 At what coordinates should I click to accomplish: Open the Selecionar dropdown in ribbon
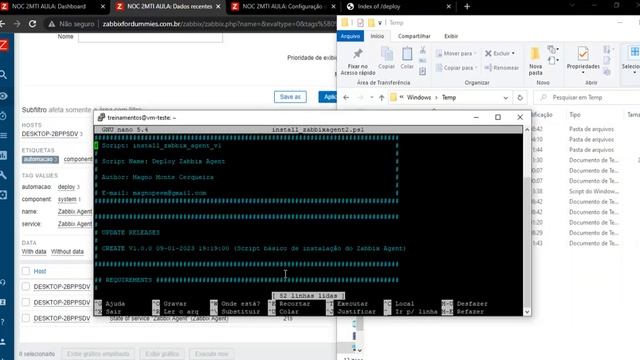[x=634, y=73]
